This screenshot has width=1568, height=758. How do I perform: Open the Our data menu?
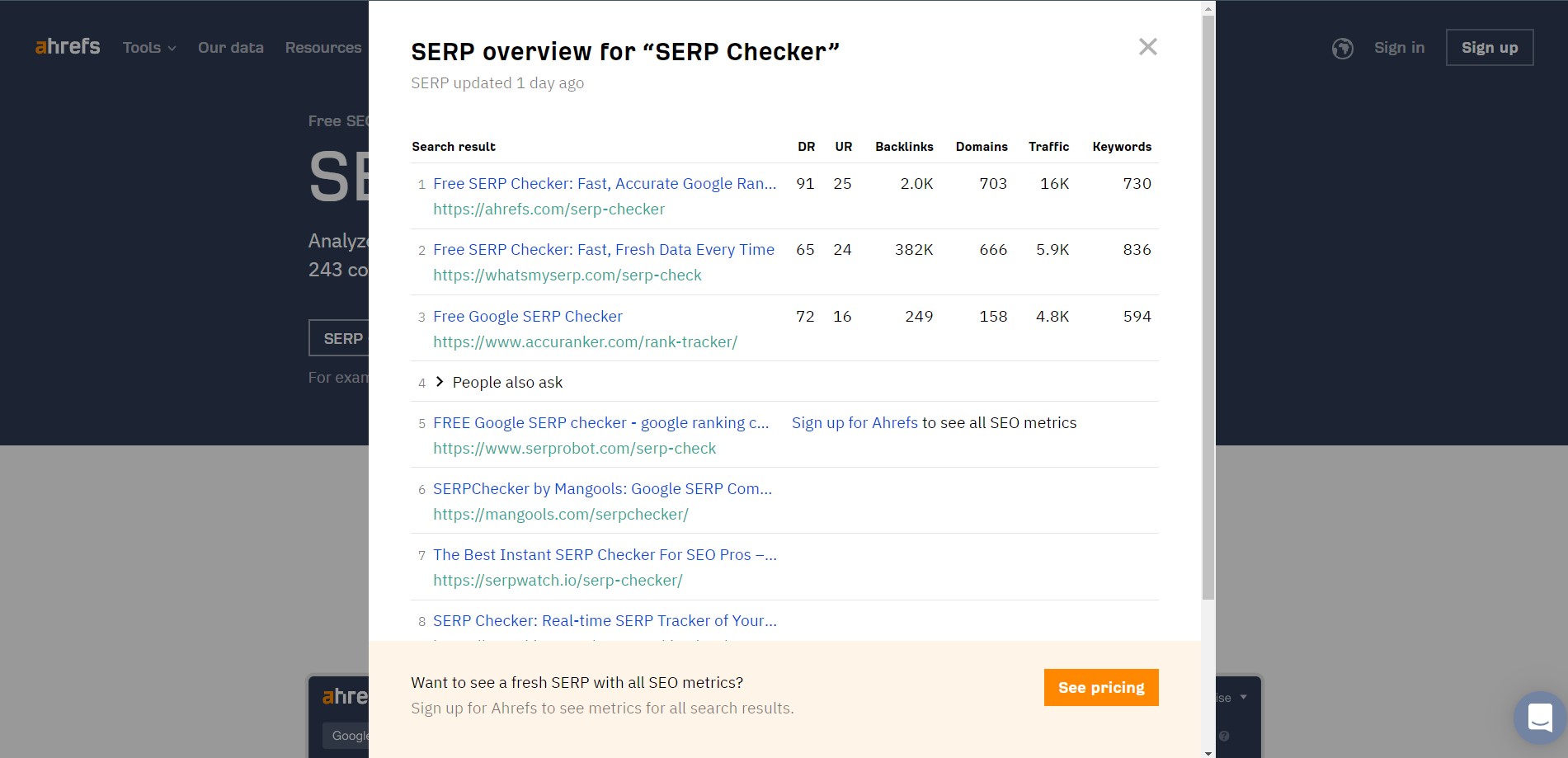(231, 48)
